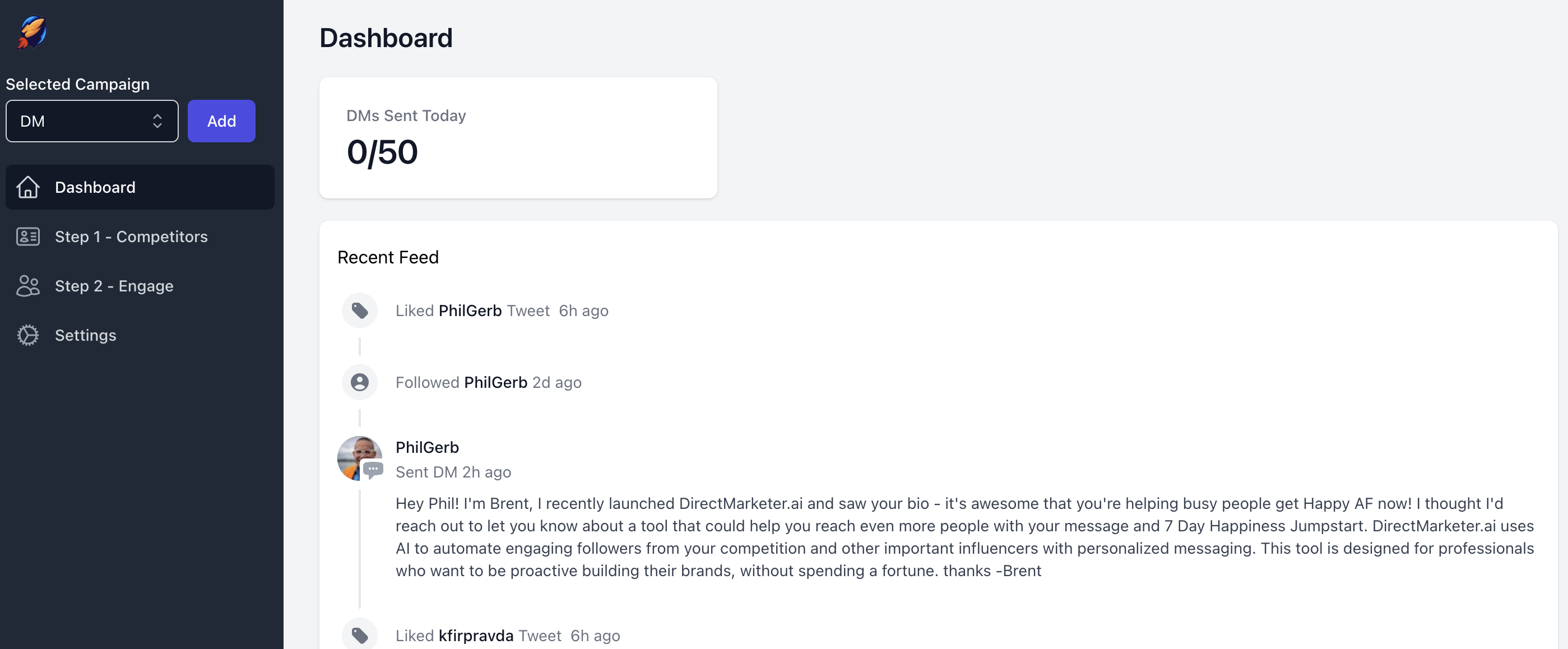Select the Settings menu item
The width and height of the screenshot is (1568, 649).
(x=86, y=336)
